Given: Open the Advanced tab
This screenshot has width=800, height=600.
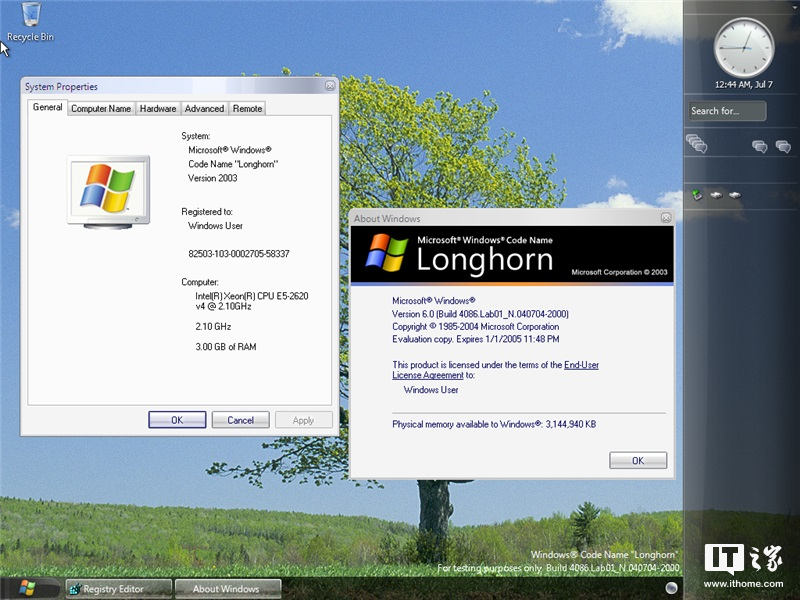Looking at the screenshot, I should (204, 109).
